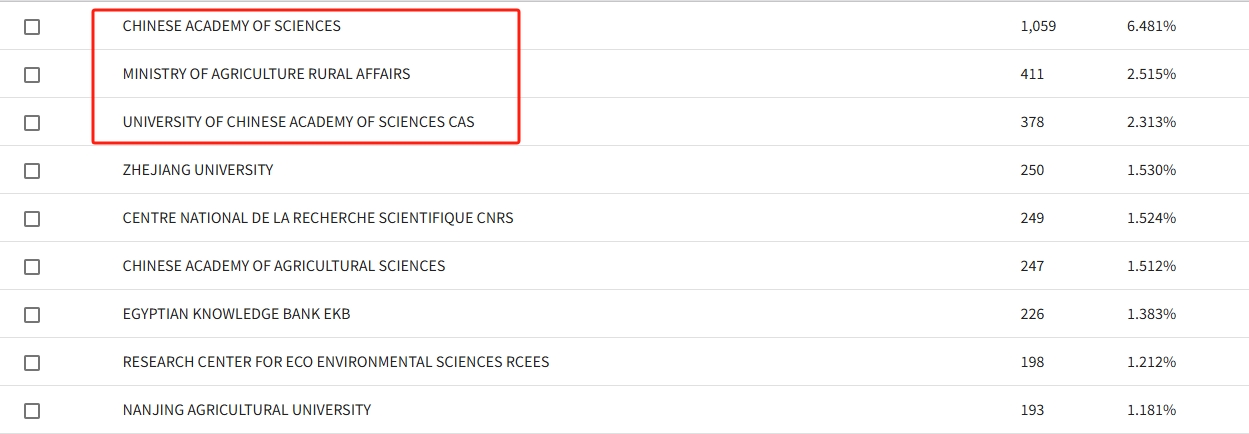The image size is (1249, 434).
Task: Tick Chinese Academy of Agricultural Sciences checkbox
Action: pos(32,267)
